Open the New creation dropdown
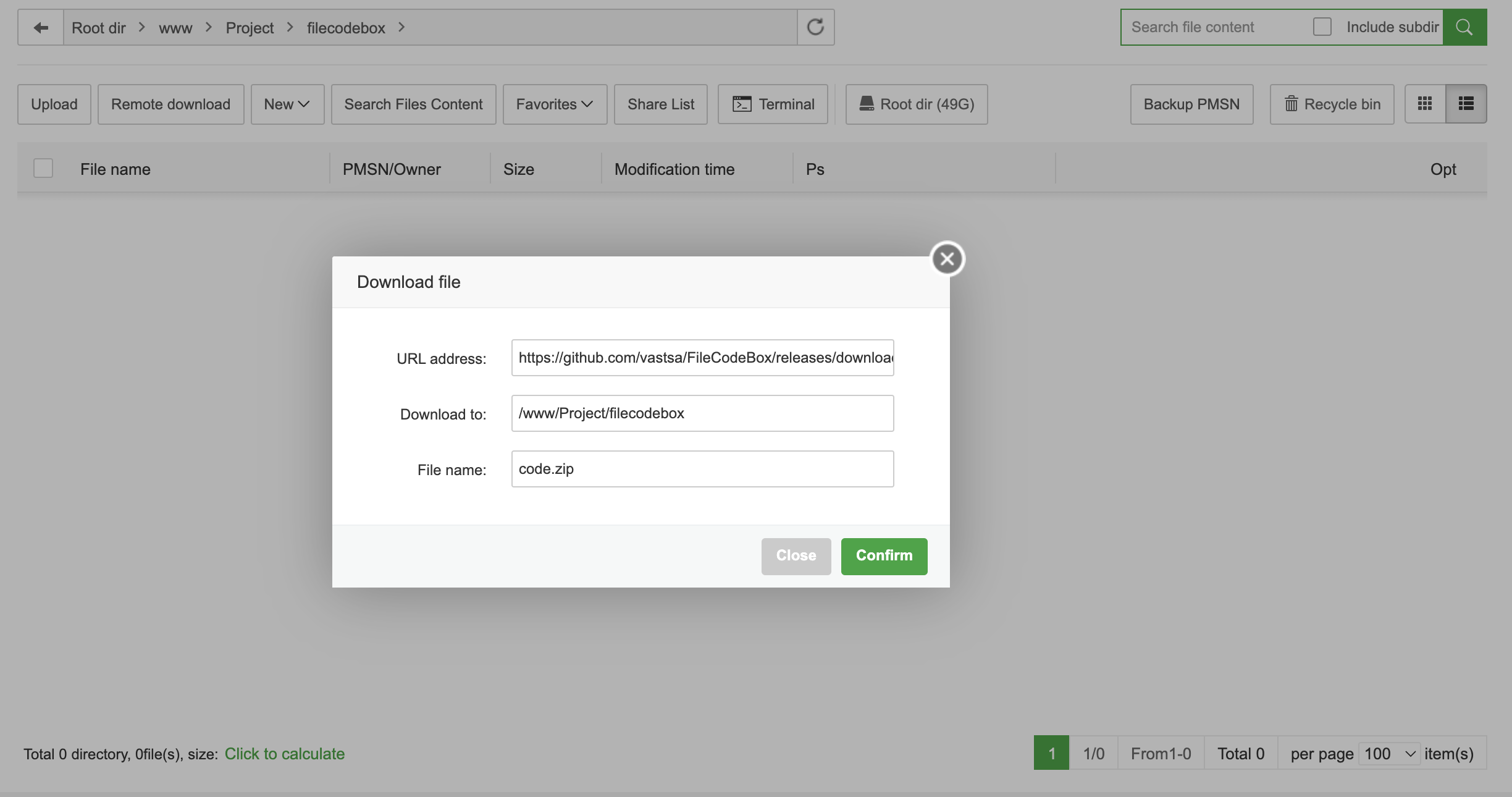This screenshot has height=797, width=1512. pyautogui.click(x=287, y=104)
